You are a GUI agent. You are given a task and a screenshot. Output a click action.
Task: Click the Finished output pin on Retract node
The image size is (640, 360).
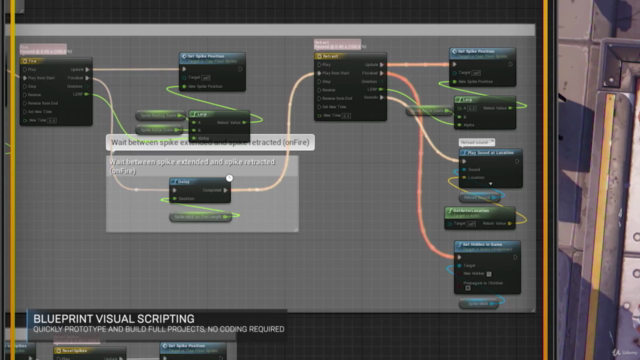[382, 73]
